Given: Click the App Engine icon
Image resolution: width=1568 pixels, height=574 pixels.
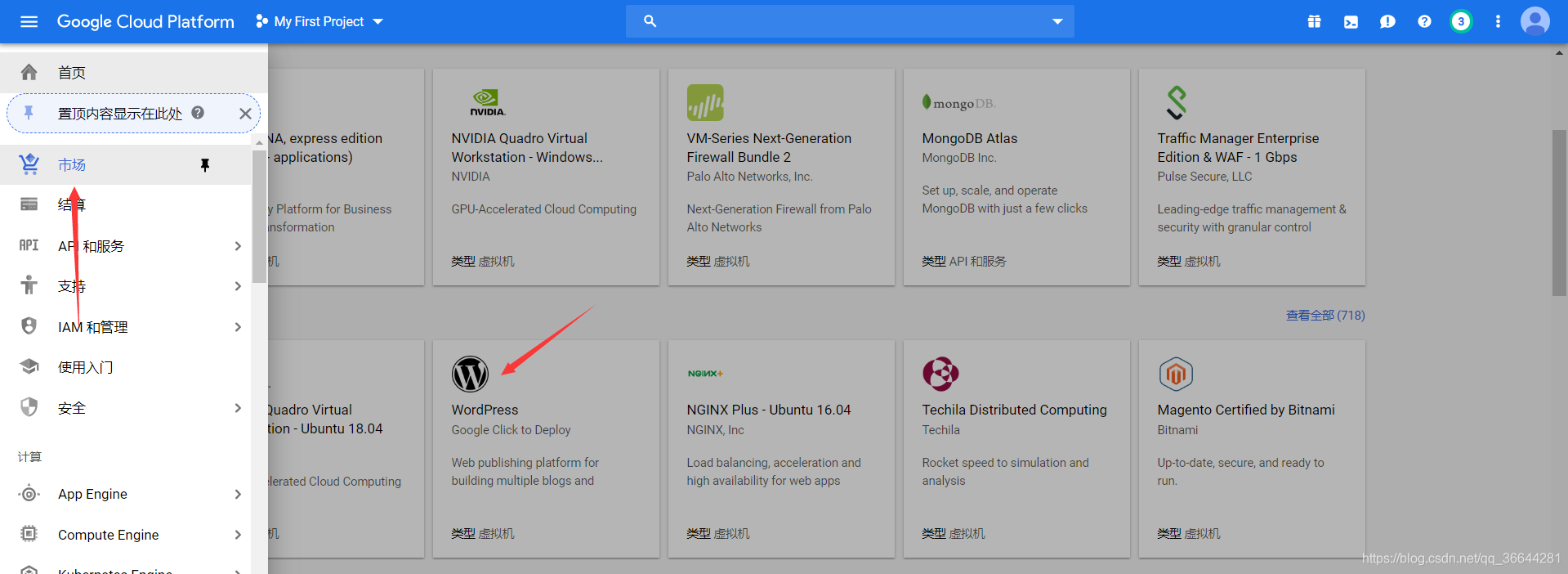Looking at the screenshot, I should point(29,493).
